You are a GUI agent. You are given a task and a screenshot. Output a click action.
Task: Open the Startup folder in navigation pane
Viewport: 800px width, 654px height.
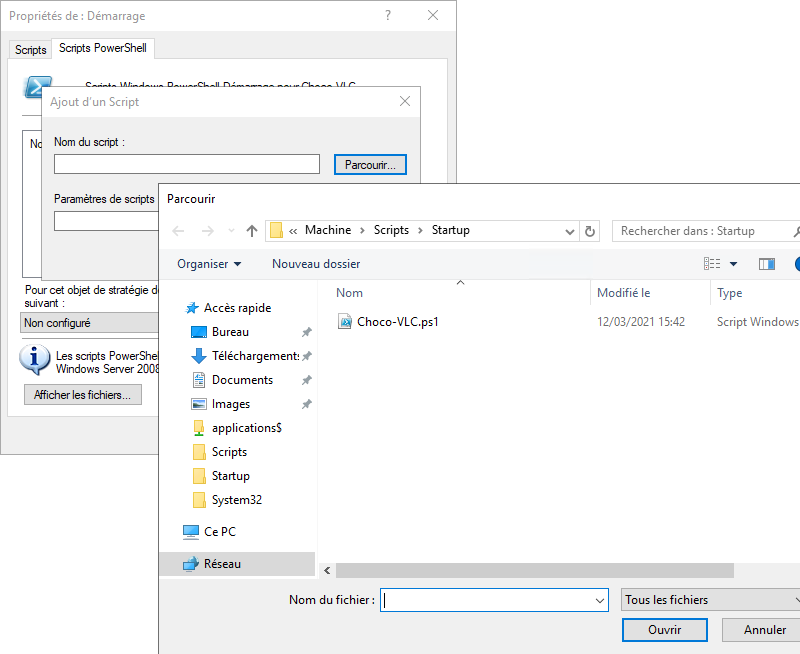pos(231,475)
